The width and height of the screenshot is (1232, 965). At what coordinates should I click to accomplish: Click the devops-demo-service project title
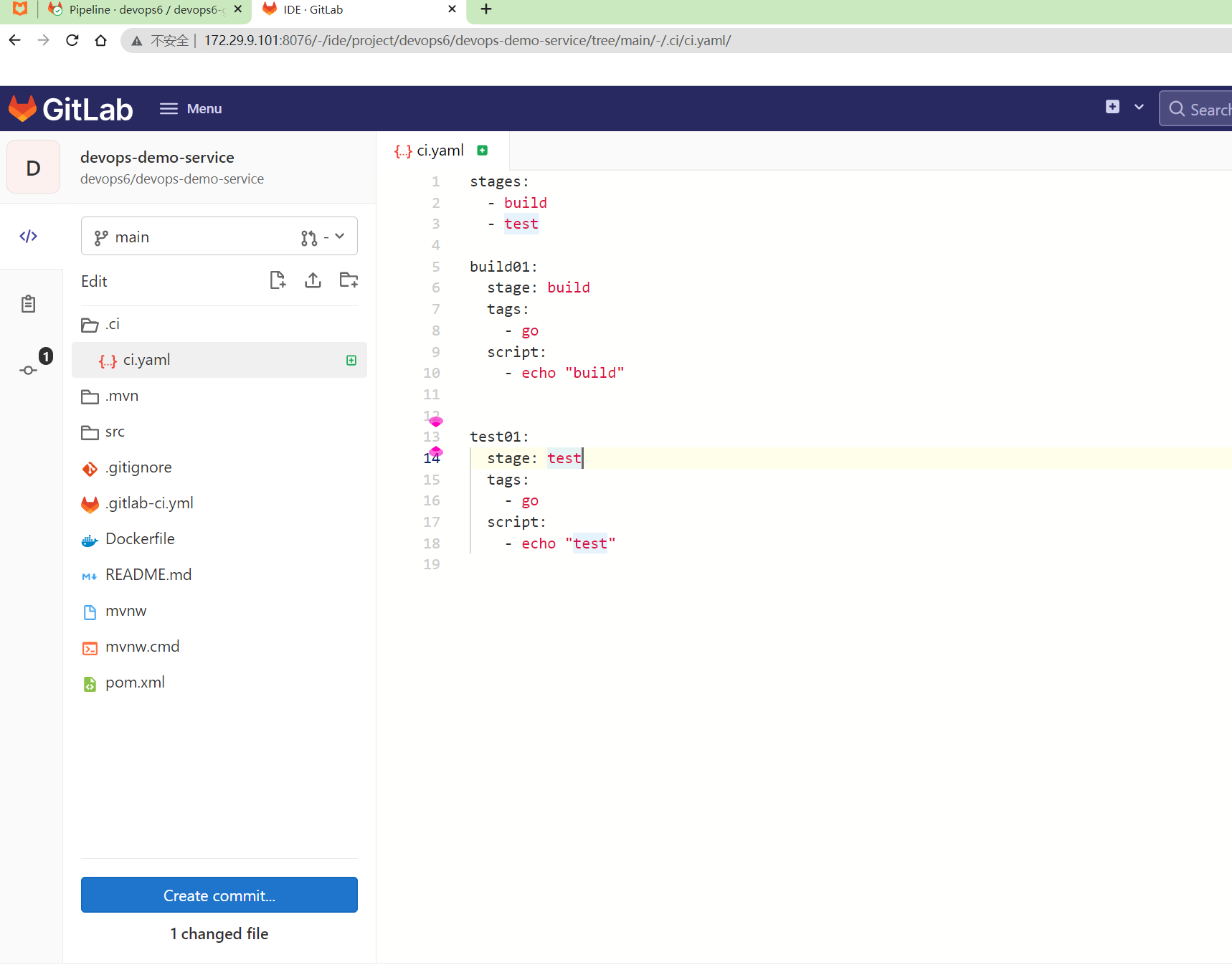[157, 157]
